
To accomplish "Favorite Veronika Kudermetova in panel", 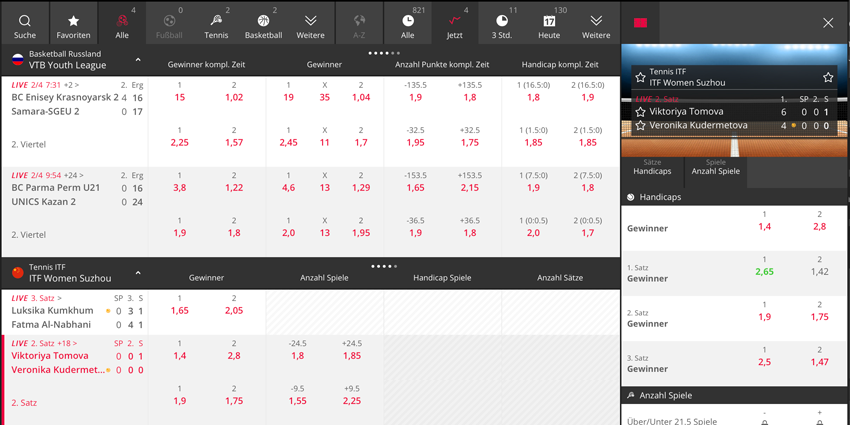I will tap(640, 126).
